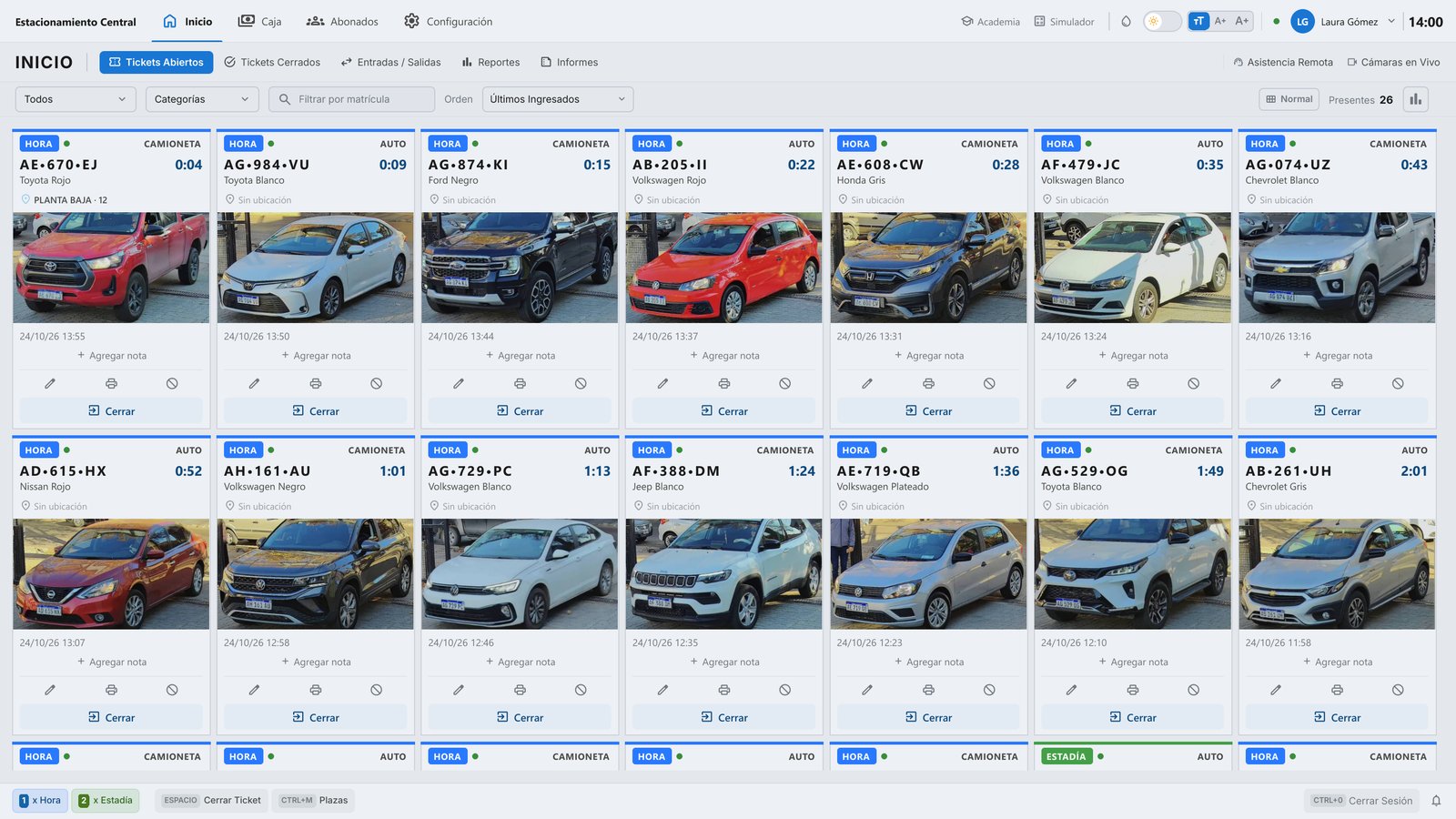
Task: Switch to the Tickets Cerrados tab
Action: tap(272, 63)
